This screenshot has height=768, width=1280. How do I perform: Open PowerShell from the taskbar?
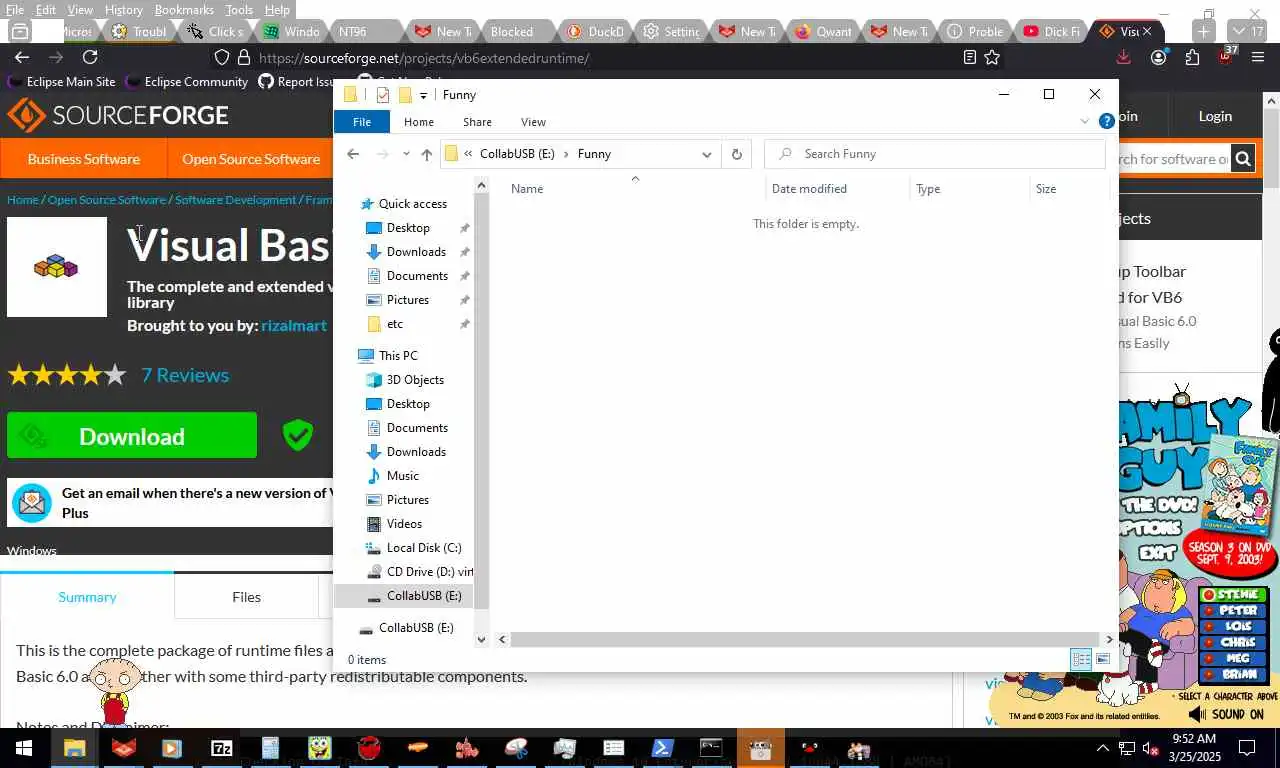click(x=663, y=748)
